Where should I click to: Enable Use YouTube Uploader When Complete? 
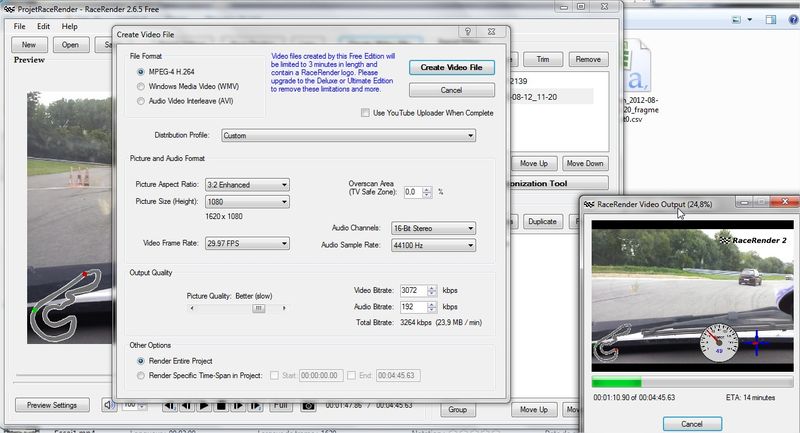click(366, 113)
